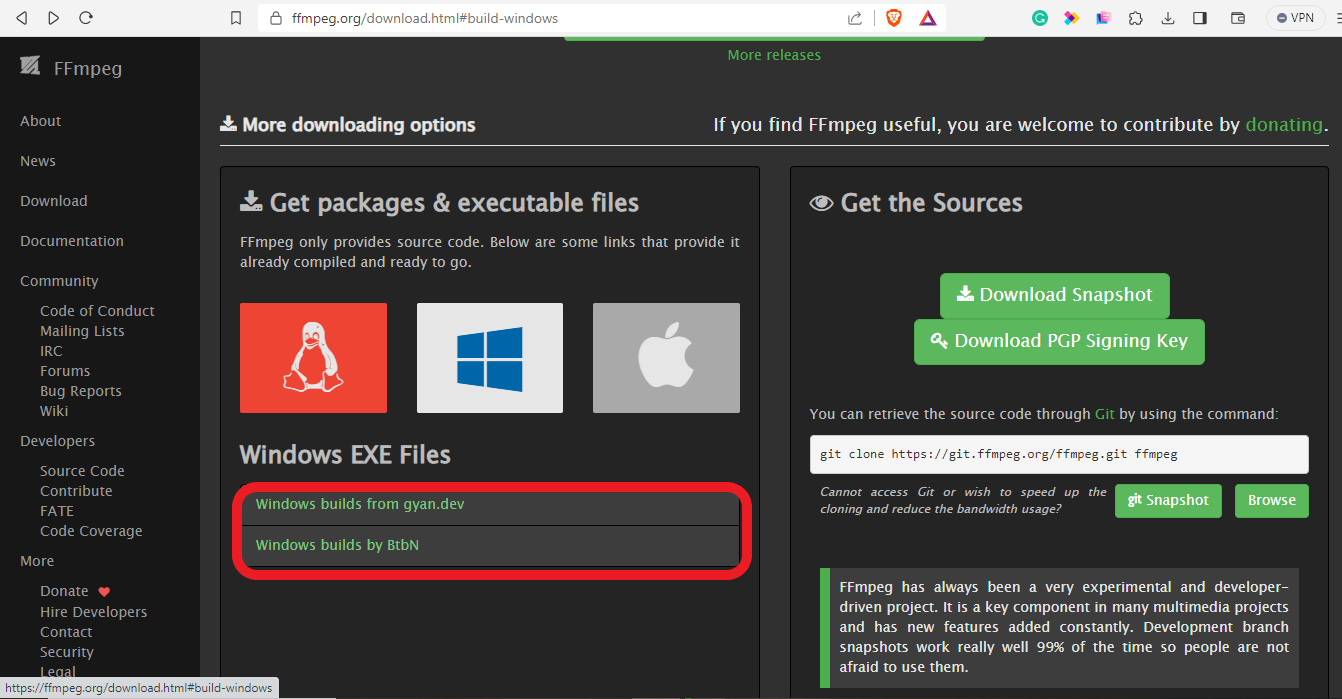
Task: Open the browser downloads icon
Action: click(1167, 18)
